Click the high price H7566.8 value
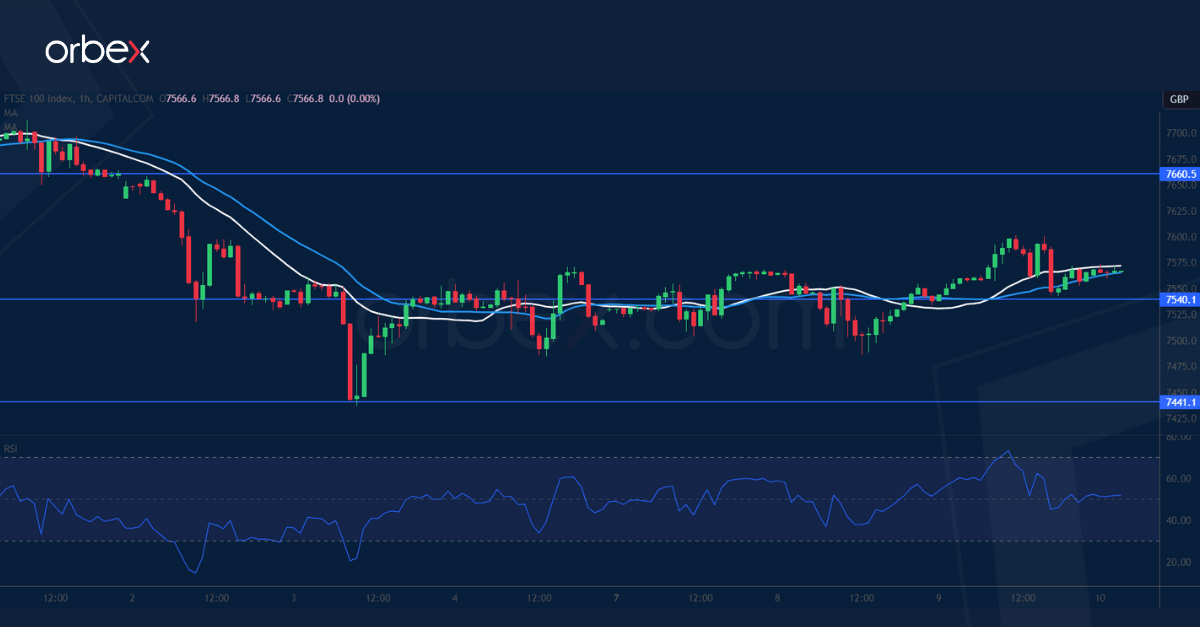This screenshot has height=627, width=1200. pyautogui.click(x=220, y=99)
